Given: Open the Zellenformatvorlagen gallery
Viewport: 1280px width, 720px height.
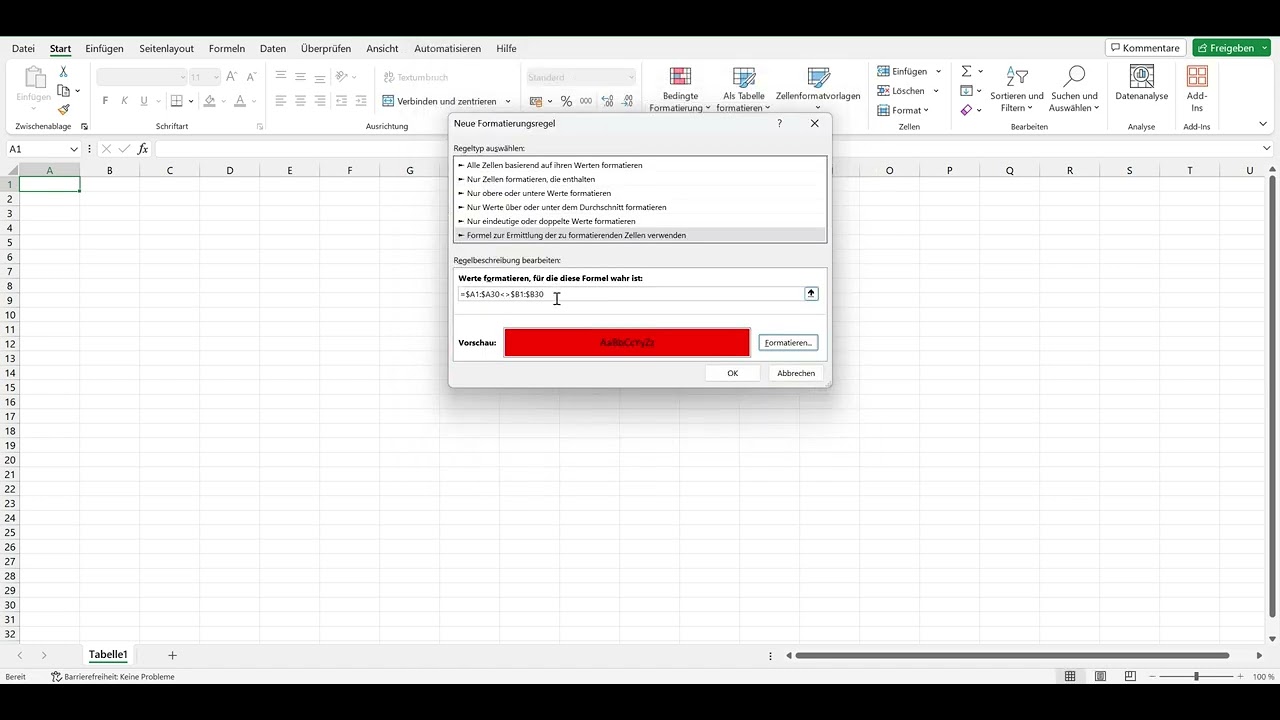Looking at the screenshot, I should (818, 89).
